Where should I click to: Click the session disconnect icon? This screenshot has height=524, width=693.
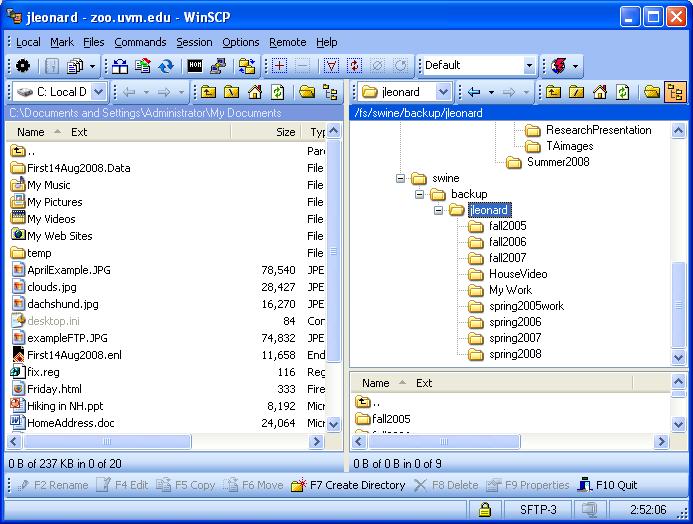(559, 66)
